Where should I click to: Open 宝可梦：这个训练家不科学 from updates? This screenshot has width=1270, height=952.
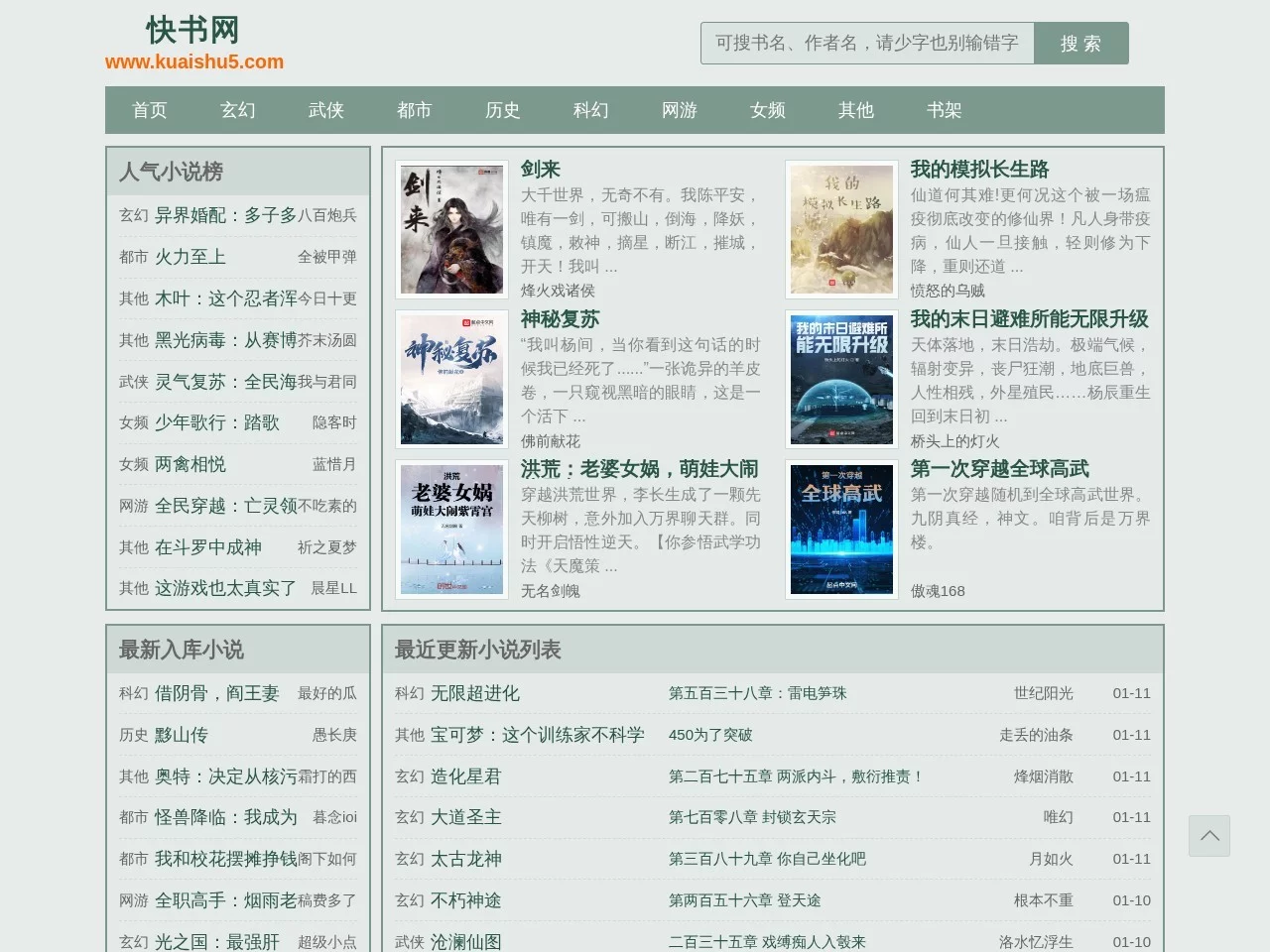536,735
